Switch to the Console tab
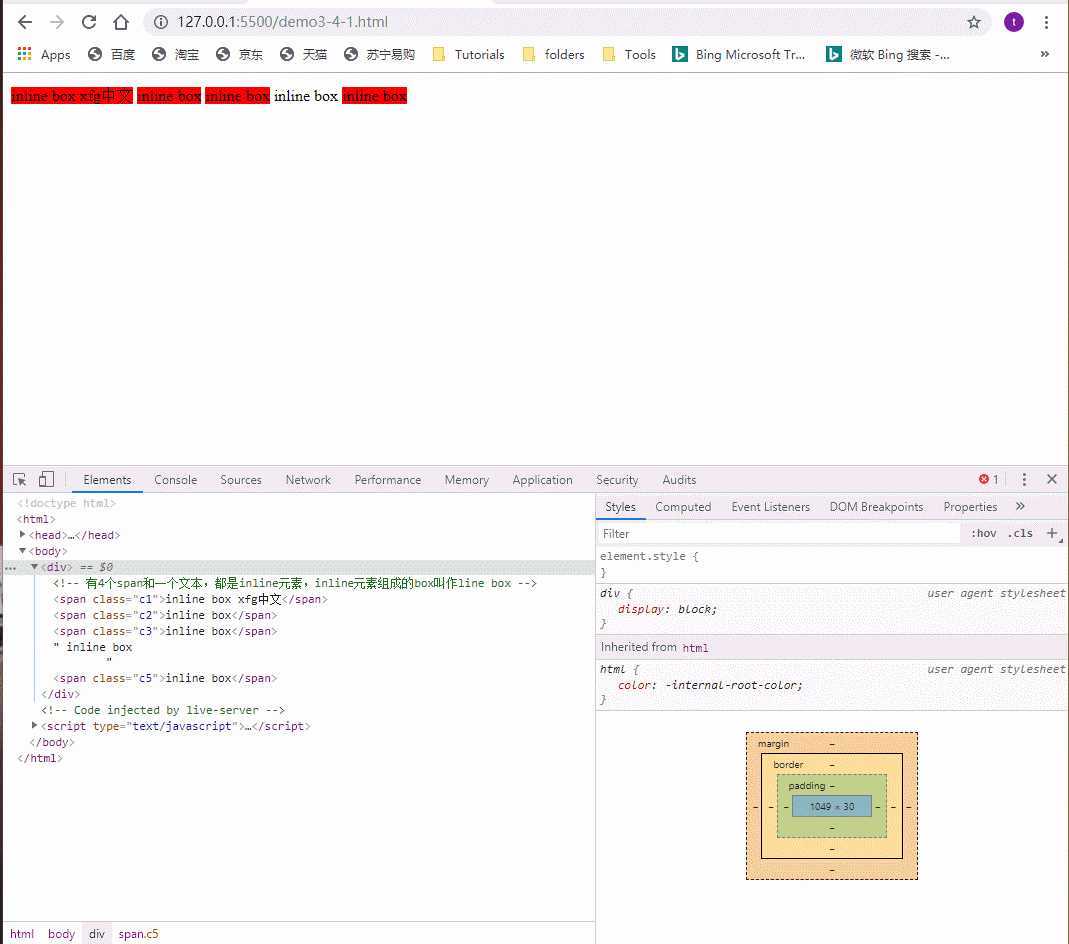The height and width of the screenshot is (944, 1069). coord(175,480)
